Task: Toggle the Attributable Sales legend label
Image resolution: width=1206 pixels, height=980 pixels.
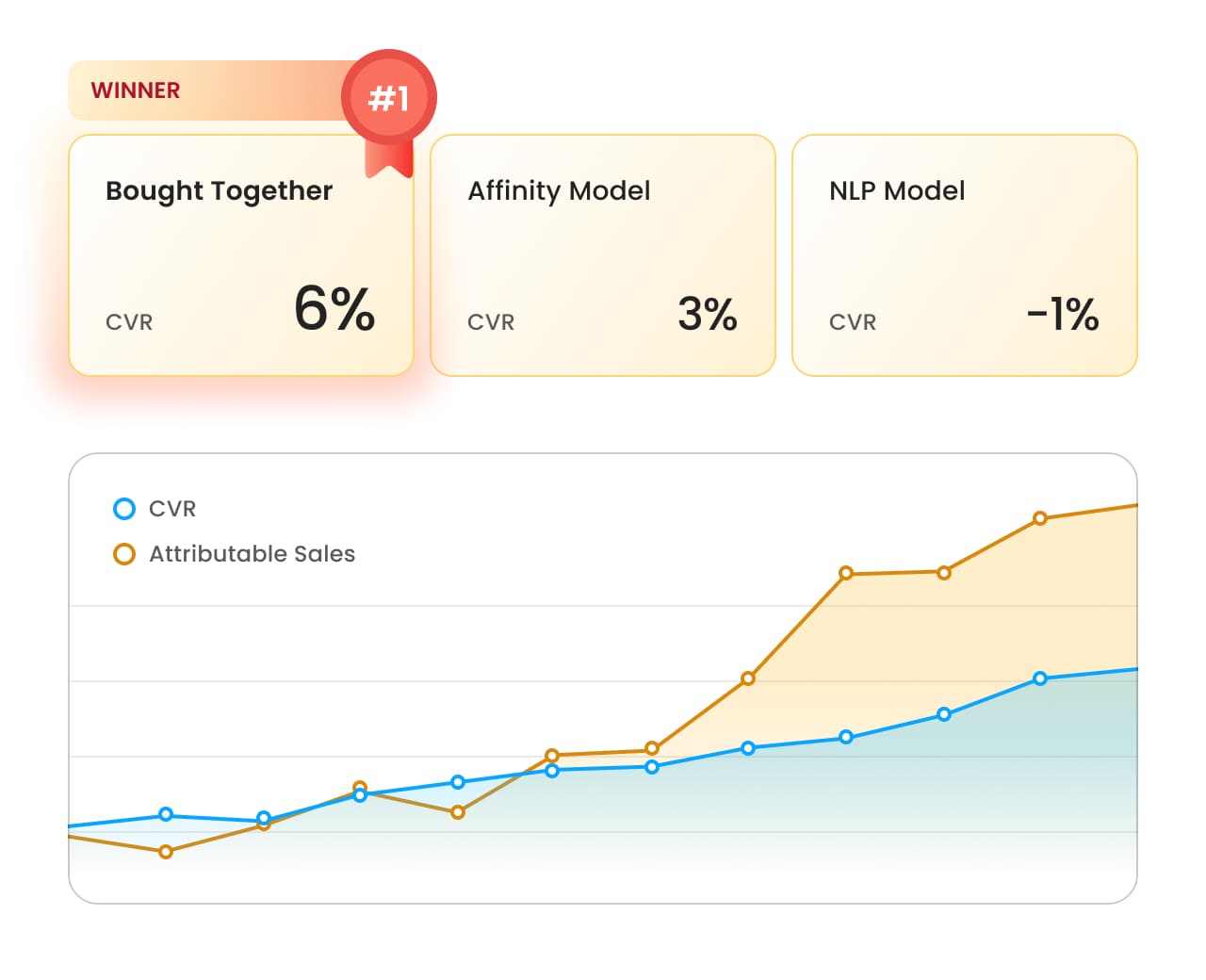Action: [252, 554]
